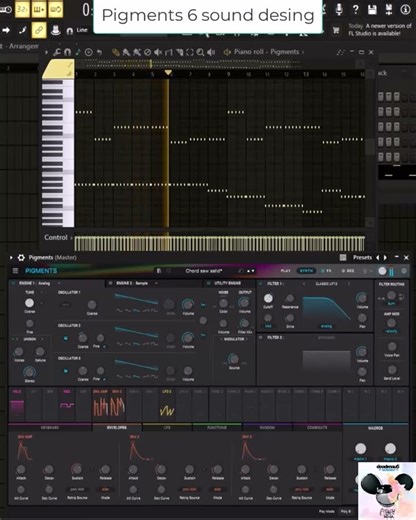Click the Pigments master volume knob

tap(383, 271)
